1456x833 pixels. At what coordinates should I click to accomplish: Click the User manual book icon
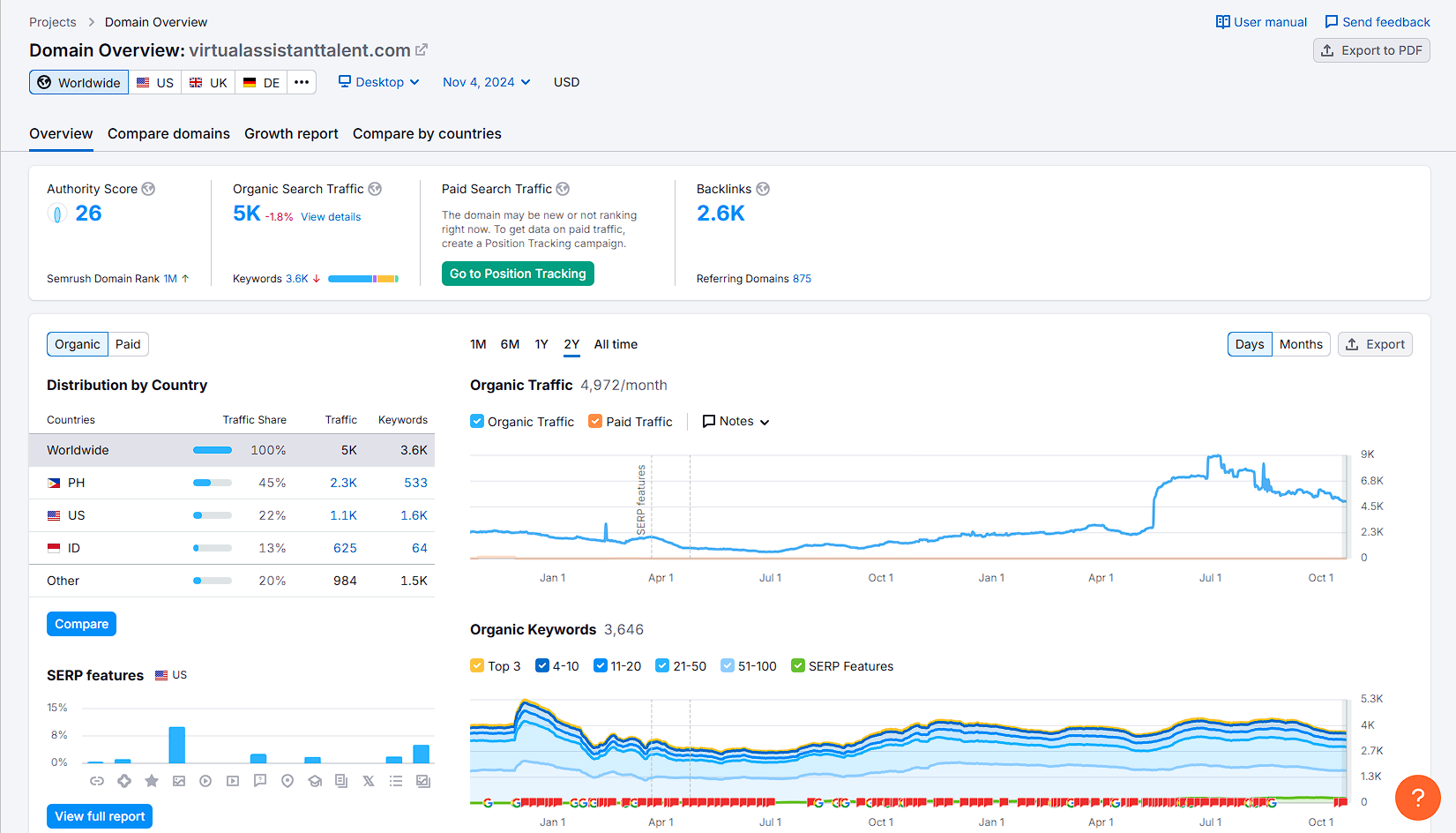click(x=1223, y=22)
